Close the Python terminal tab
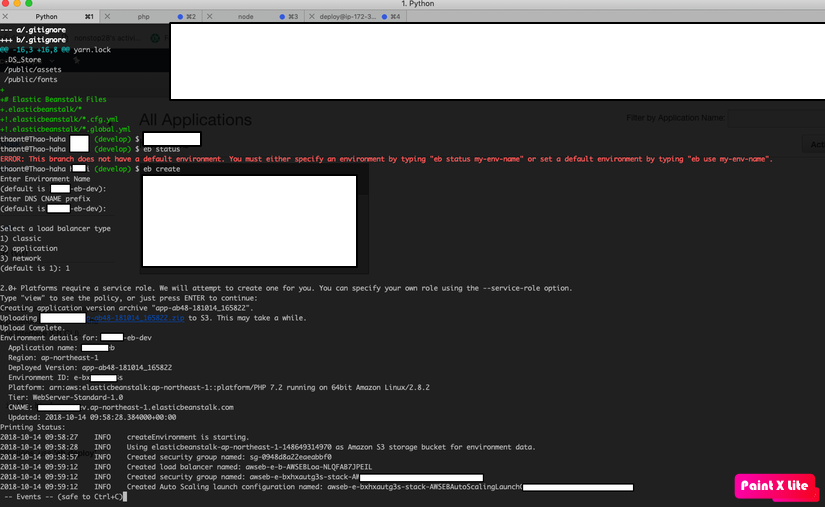The image size is (825, 507). 5,16
